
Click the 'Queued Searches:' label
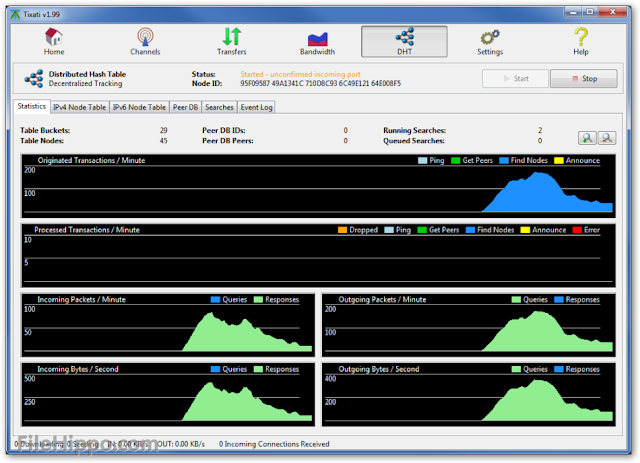(414, 141)
